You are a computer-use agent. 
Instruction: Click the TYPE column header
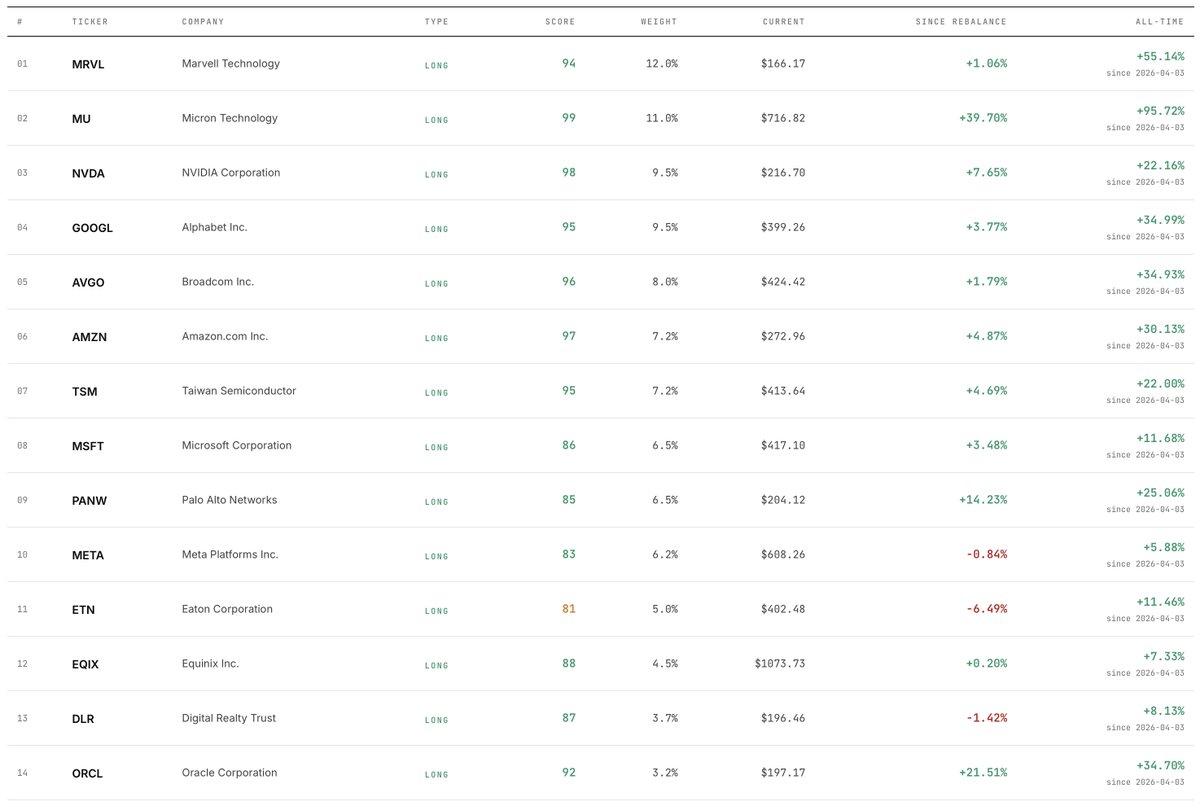point(436,21)
